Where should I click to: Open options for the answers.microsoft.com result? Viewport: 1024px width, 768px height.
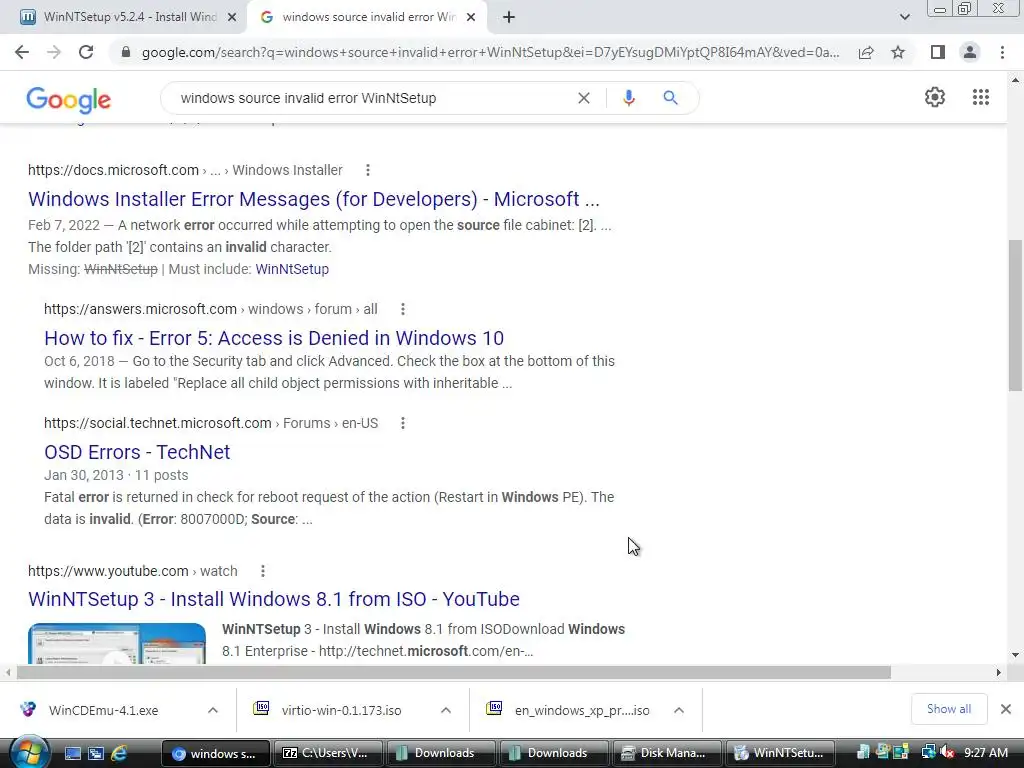[402, 309]
